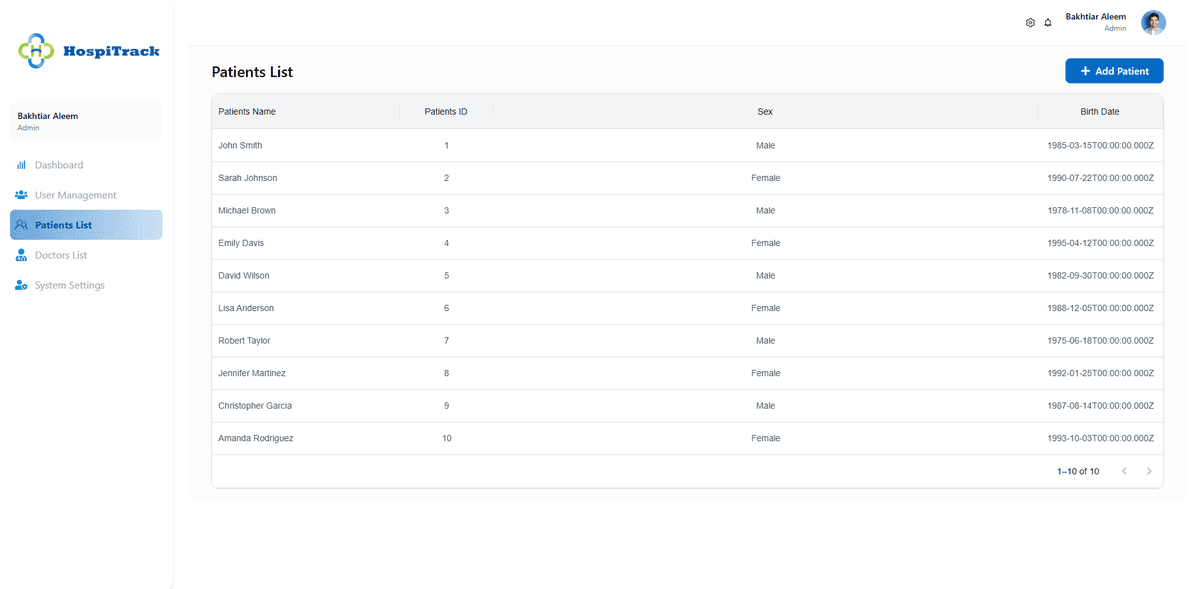Click birth date 1982-09-30T00:00:00.000Z
This screenshot has height=589, width=1200.
(x=1100, y=275)
